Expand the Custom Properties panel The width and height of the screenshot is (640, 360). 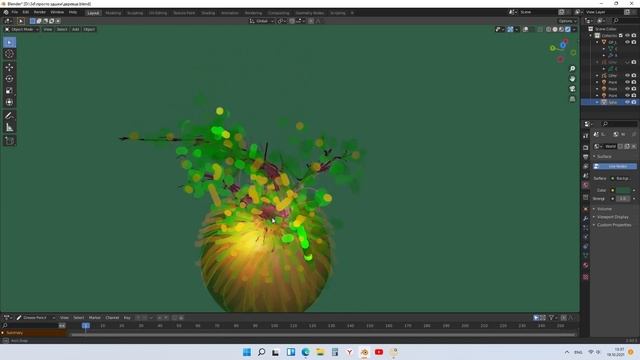click(613, 225)
